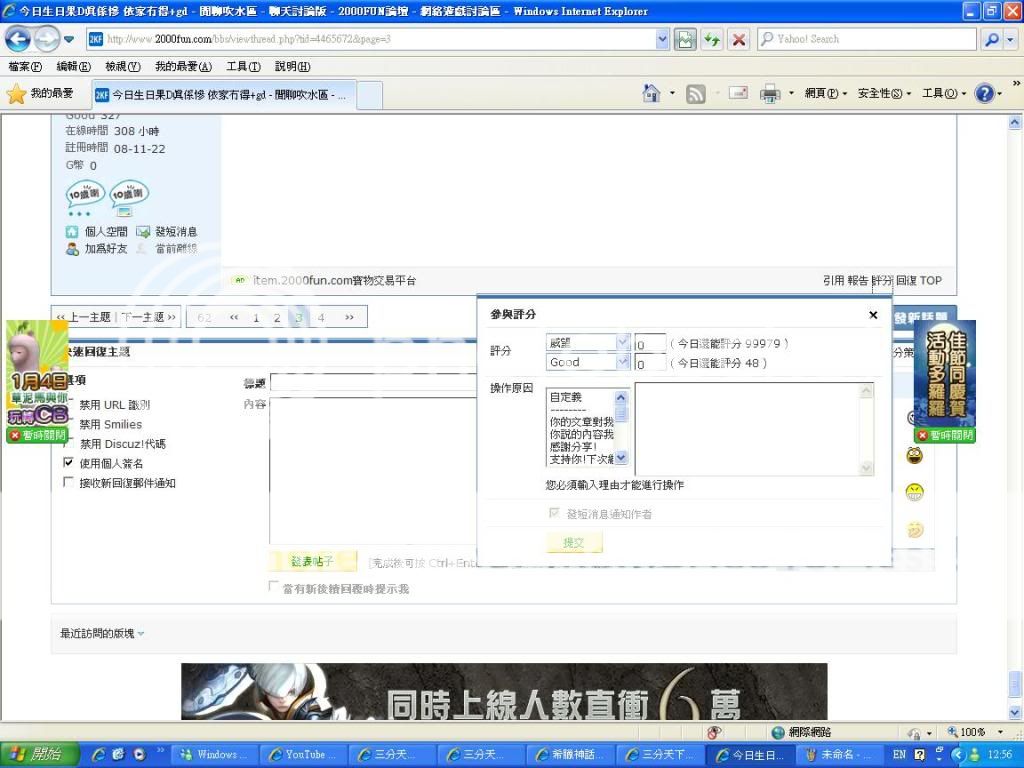Enable 接收新回復郵件通知 checkbox

coord(68,482)
